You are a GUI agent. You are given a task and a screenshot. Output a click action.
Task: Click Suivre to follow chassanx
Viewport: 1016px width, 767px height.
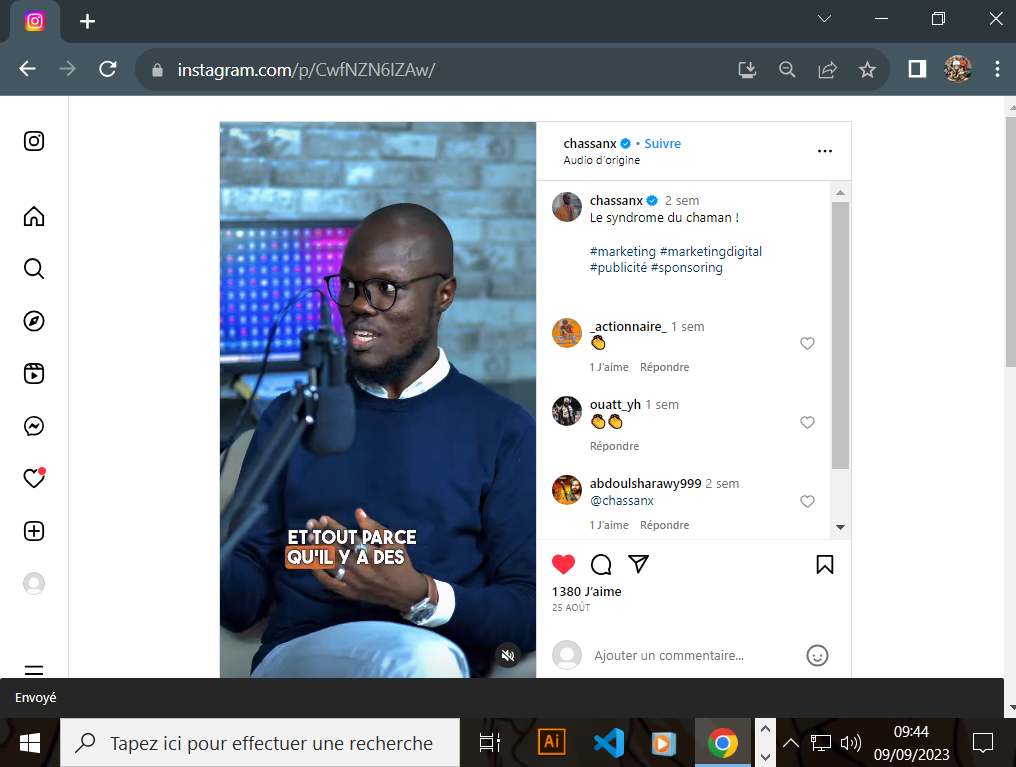(662, 143)
